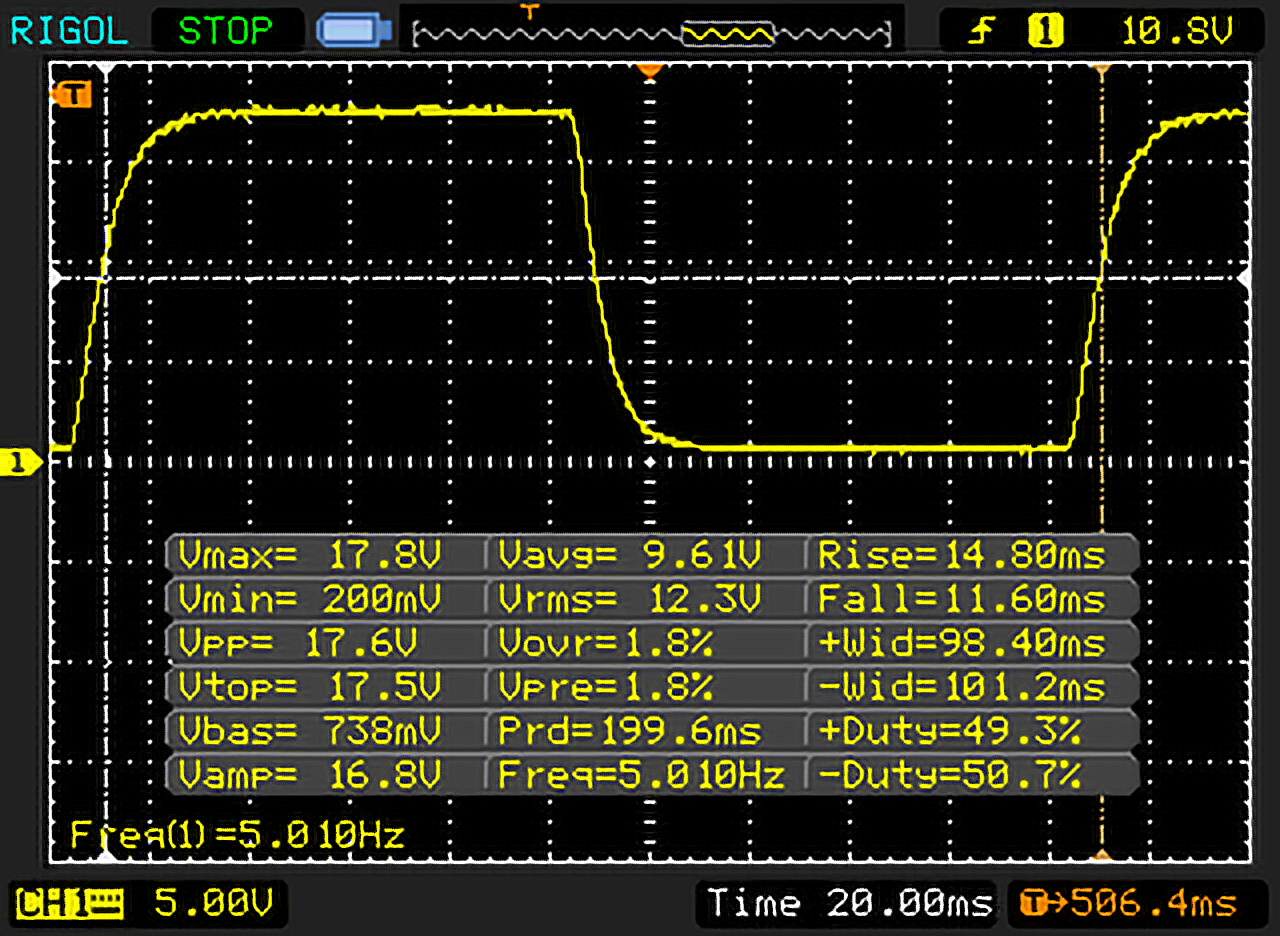The image size is (1280, 936).
Task: Click the orange trigger position triangle at top
Action: point(651,71)
